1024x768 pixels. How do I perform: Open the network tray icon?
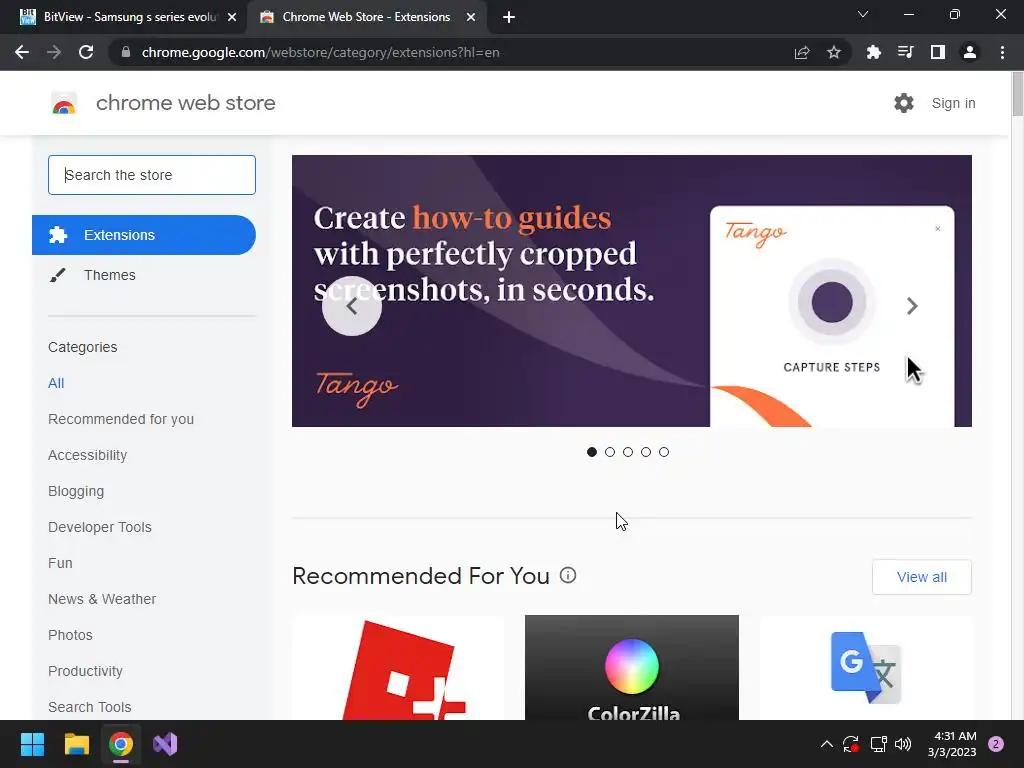pyautogui.click(x=878, y=744)
